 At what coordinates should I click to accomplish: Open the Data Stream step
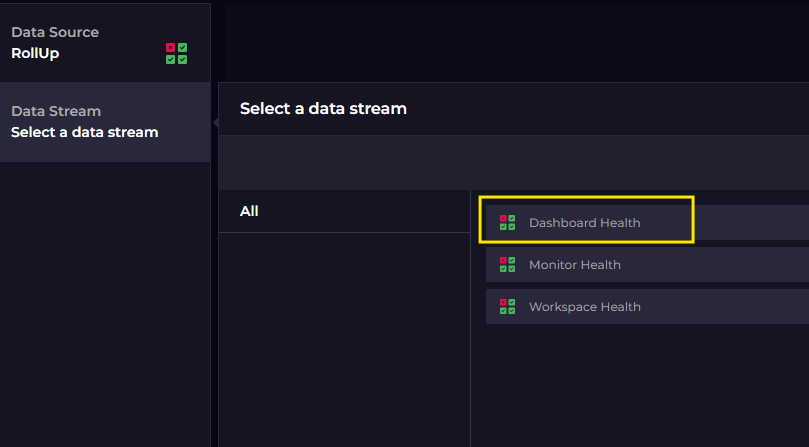(x=100, y=122)
